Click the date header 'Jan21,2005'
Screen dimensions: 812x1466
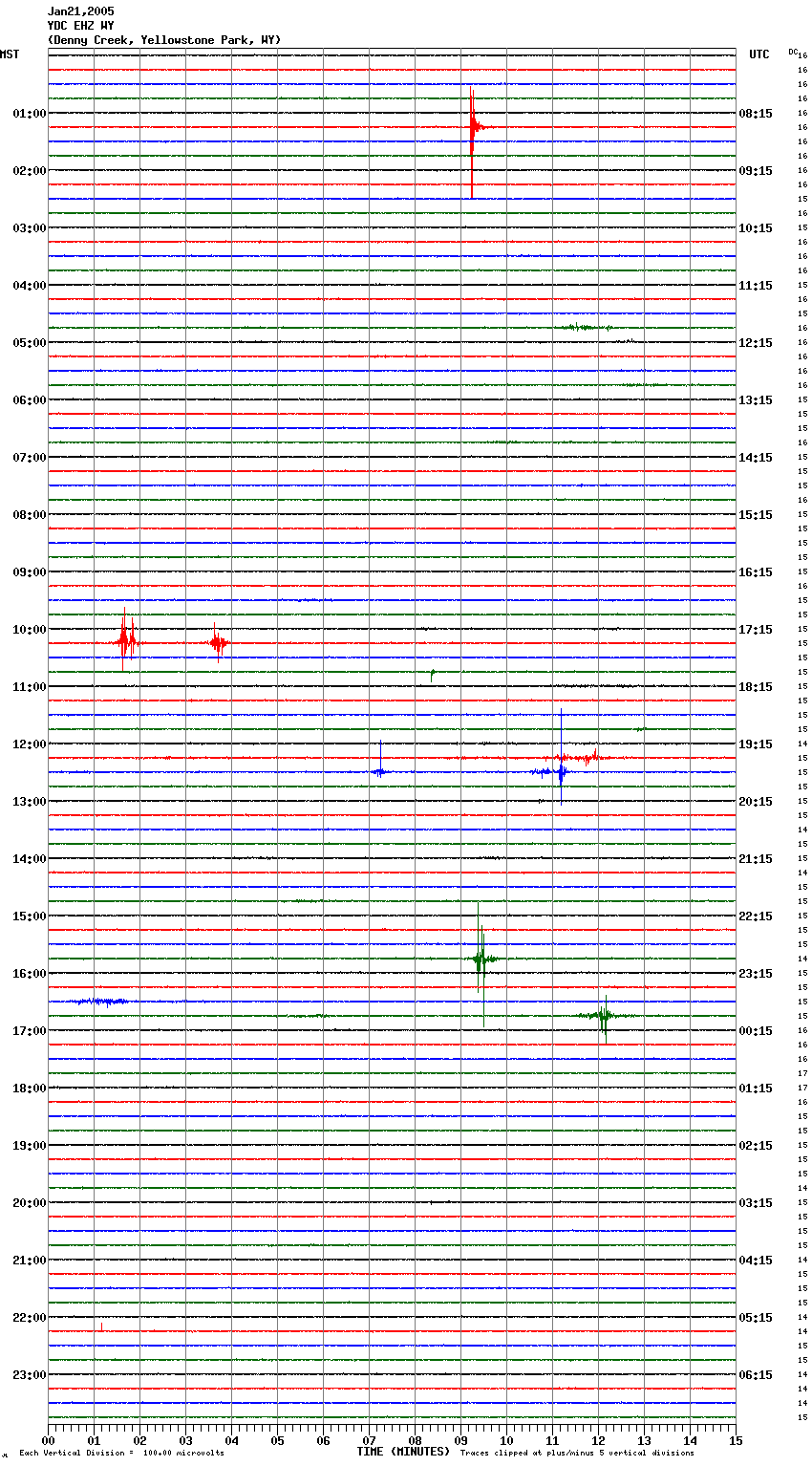click(x=80, y=11)
